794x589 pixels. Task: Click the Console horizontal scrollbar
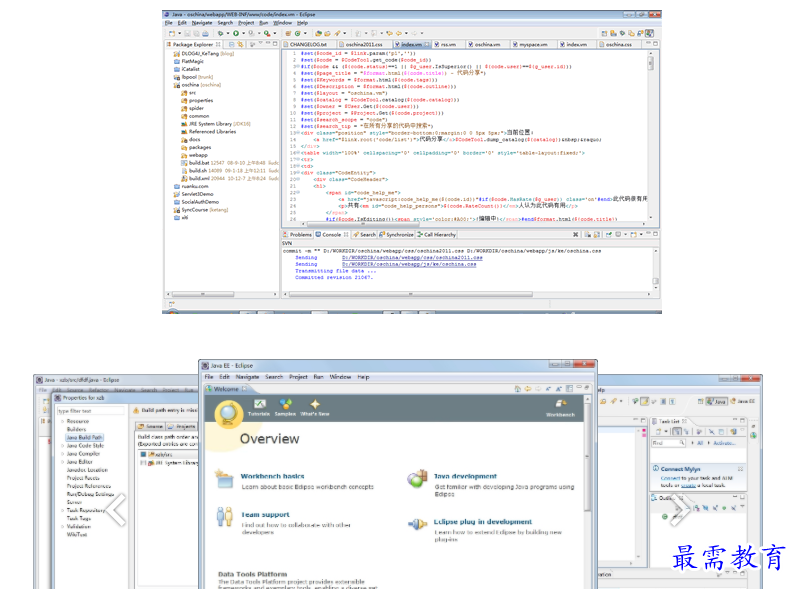[466, 294]
